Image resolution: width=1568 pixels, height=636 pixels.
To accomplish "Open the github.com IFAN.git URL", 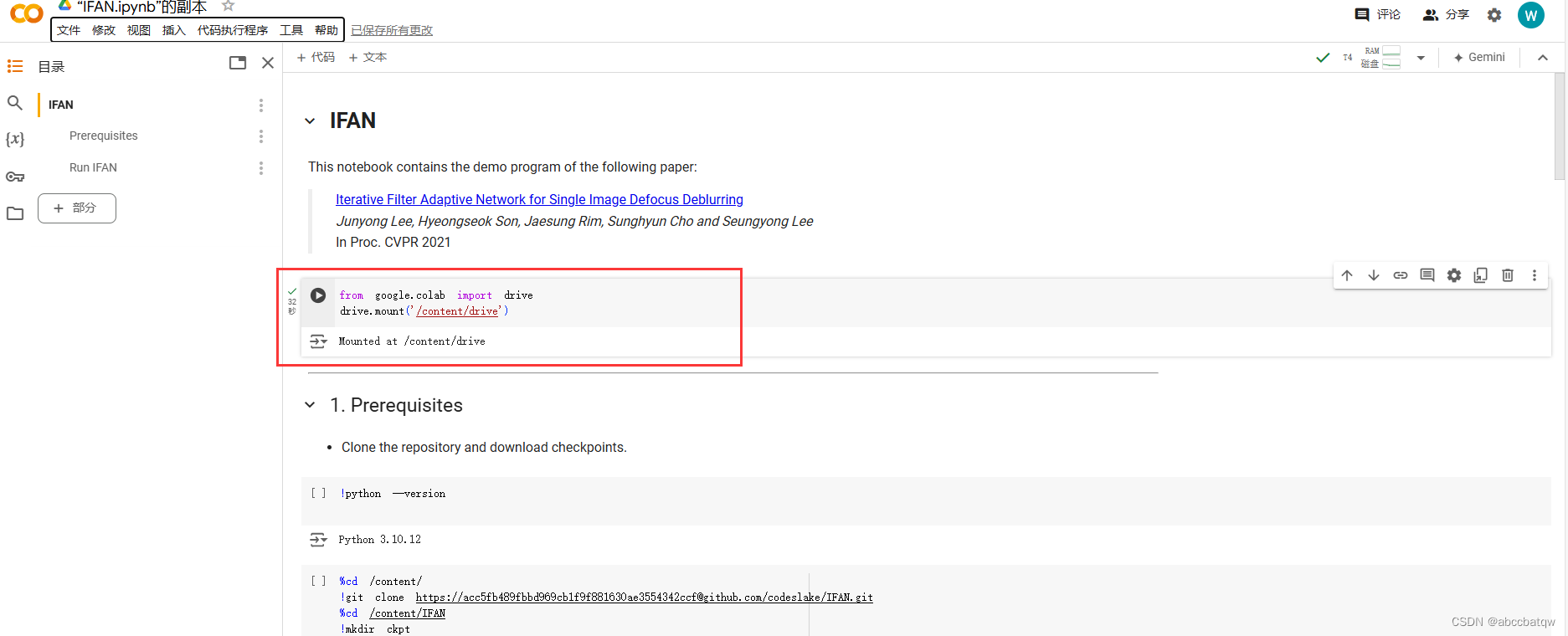I will (644, 598).
